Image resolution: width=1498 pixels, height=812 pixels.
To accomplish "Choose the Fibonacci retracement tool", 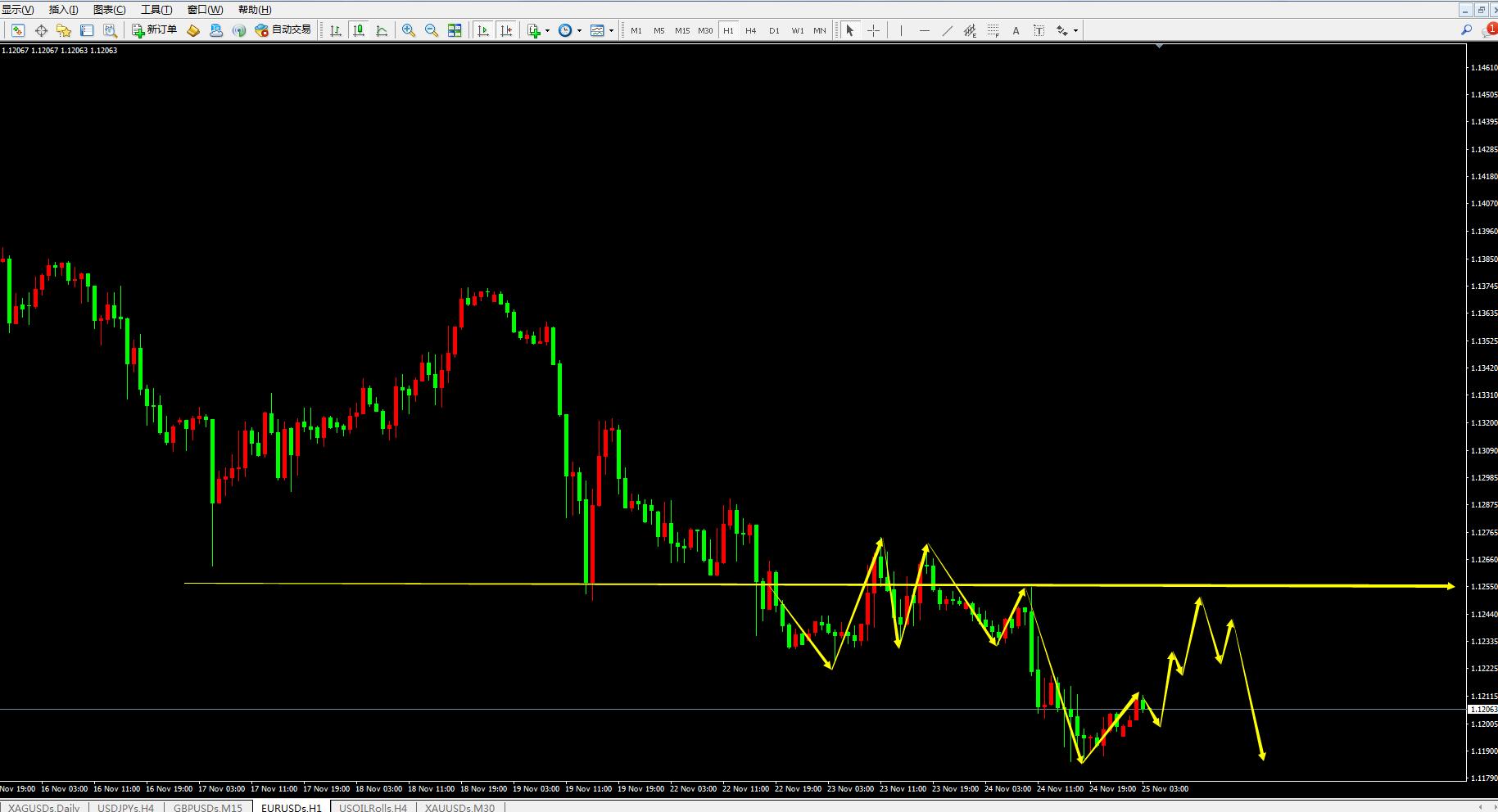I will coord(993,30).
